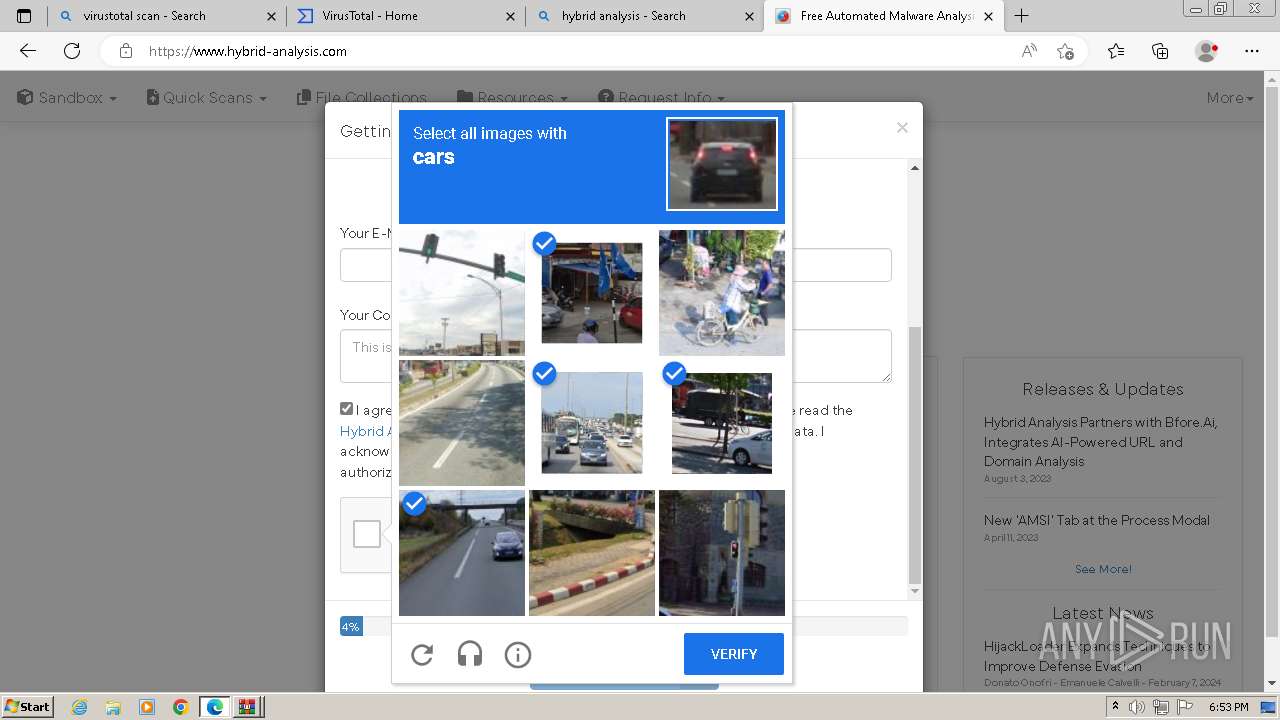Open File Explorer from the taskbar

point(113,707)
